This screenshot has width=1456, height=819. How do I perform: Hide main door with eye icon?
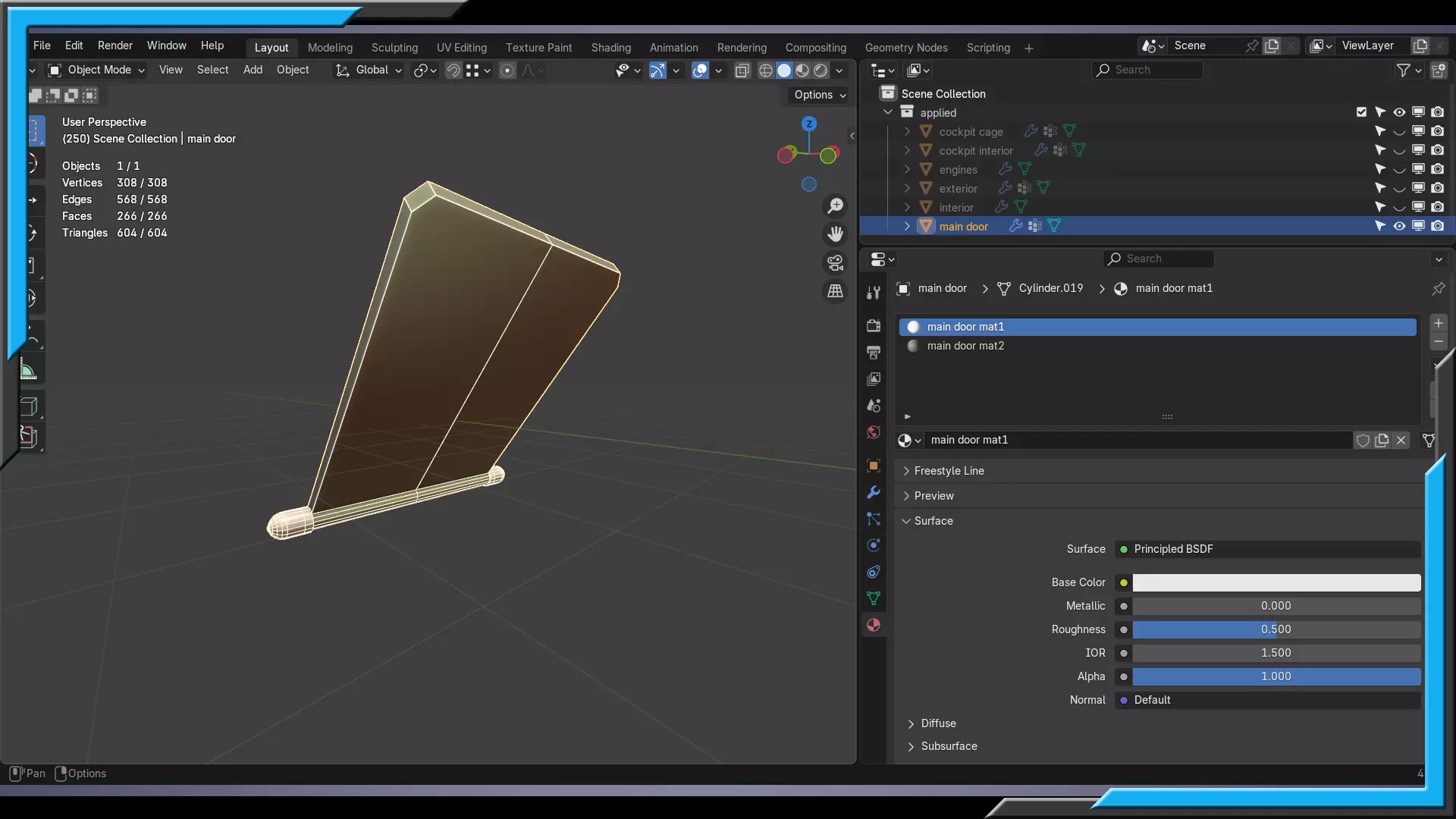1399,226
